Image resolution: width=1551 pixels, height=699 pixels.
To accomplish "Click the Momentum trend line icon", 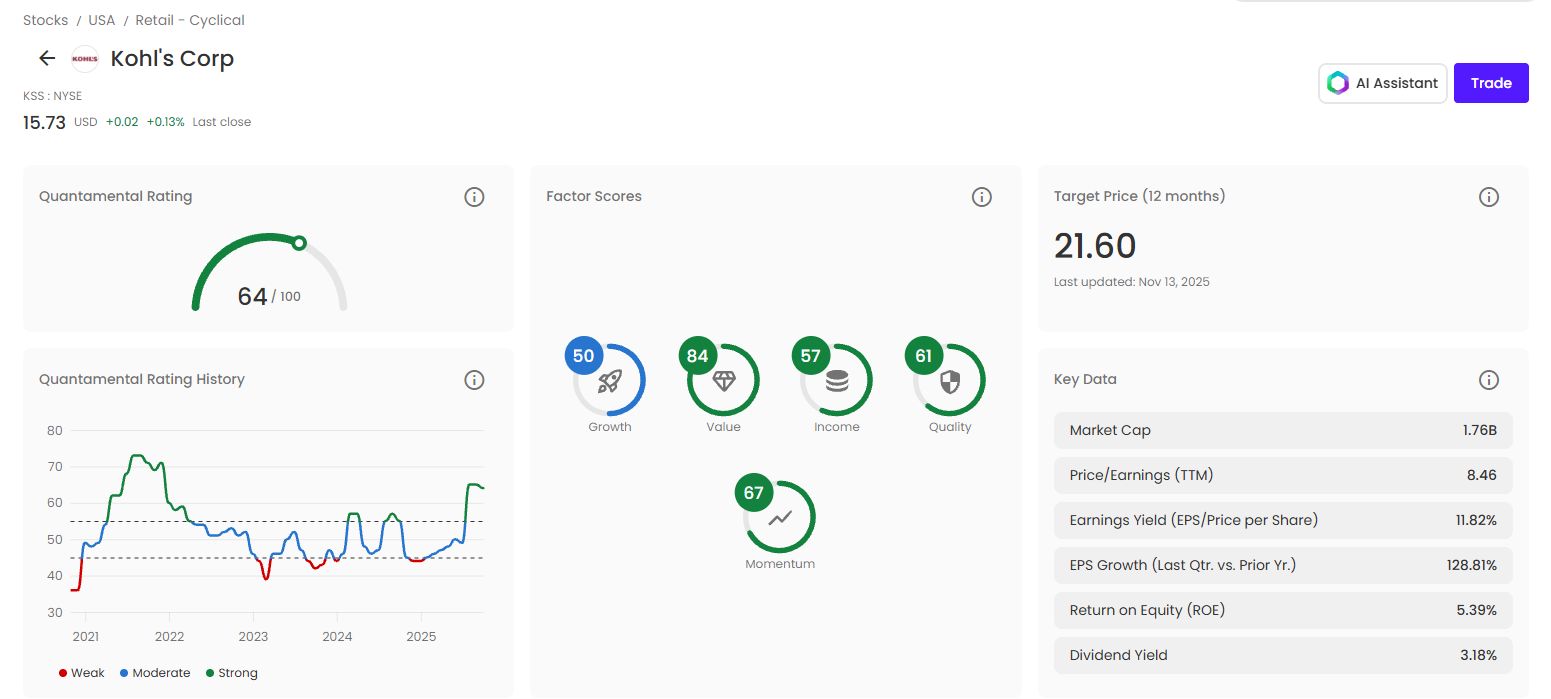I will click(x=780, y=518).
